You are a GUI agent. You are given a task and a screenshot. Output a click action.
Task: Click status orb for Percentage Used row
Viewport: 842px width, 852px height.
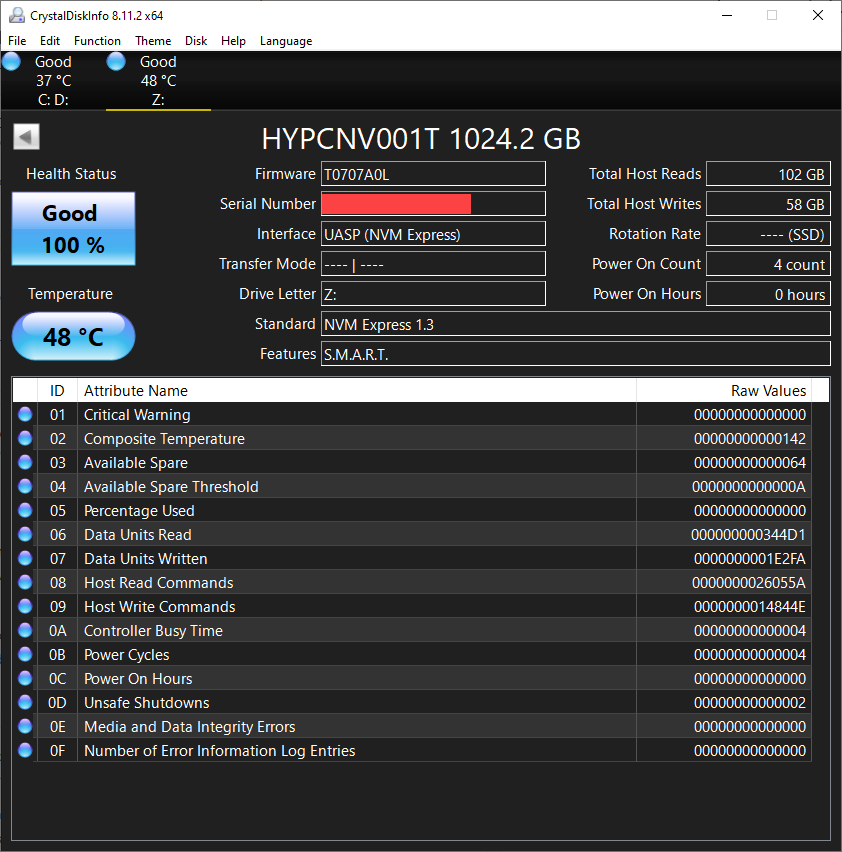pos(25,510)
